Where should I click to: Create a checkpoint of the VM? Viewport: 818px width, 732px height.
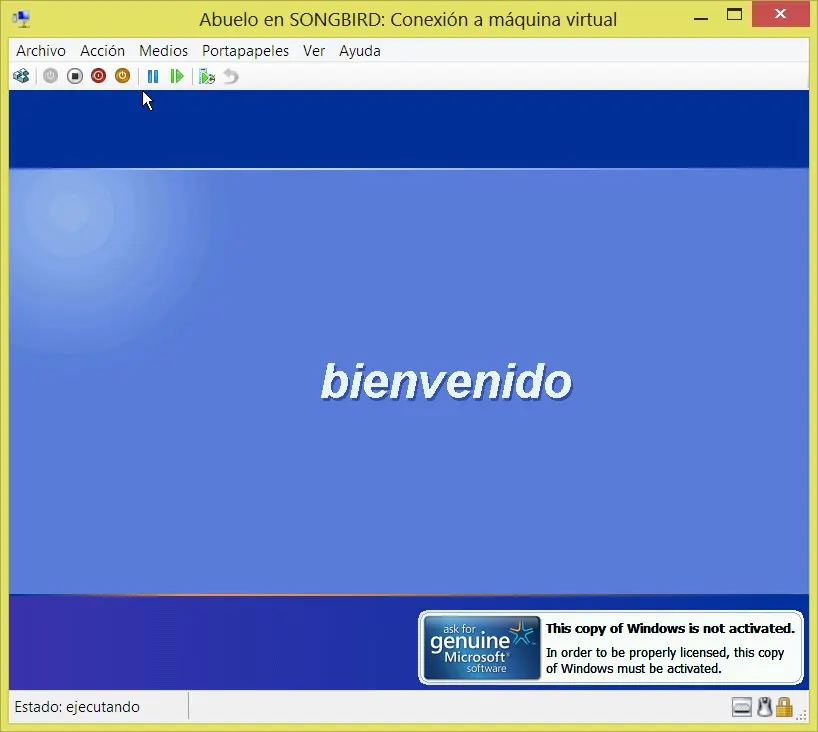[206, 75]
